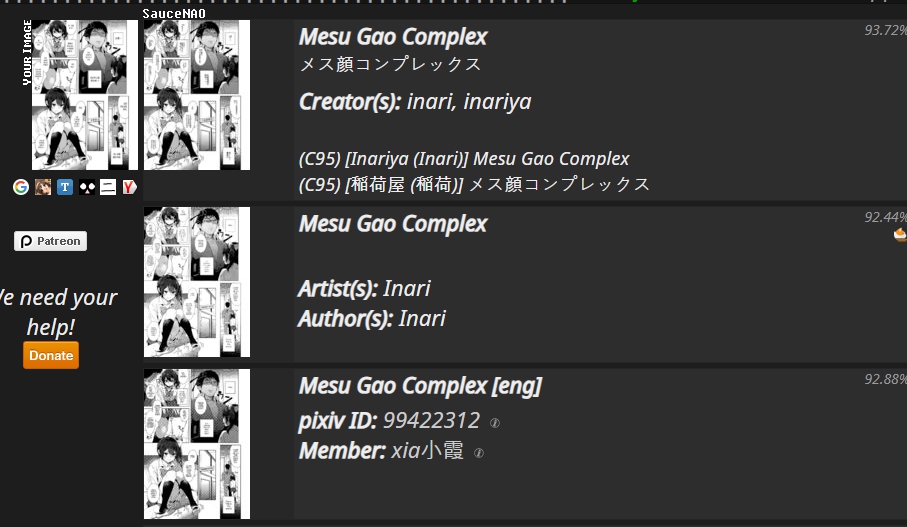
Task: Click the 'Mesu Gao Complex [eng]' title
Action: point(420,386)
